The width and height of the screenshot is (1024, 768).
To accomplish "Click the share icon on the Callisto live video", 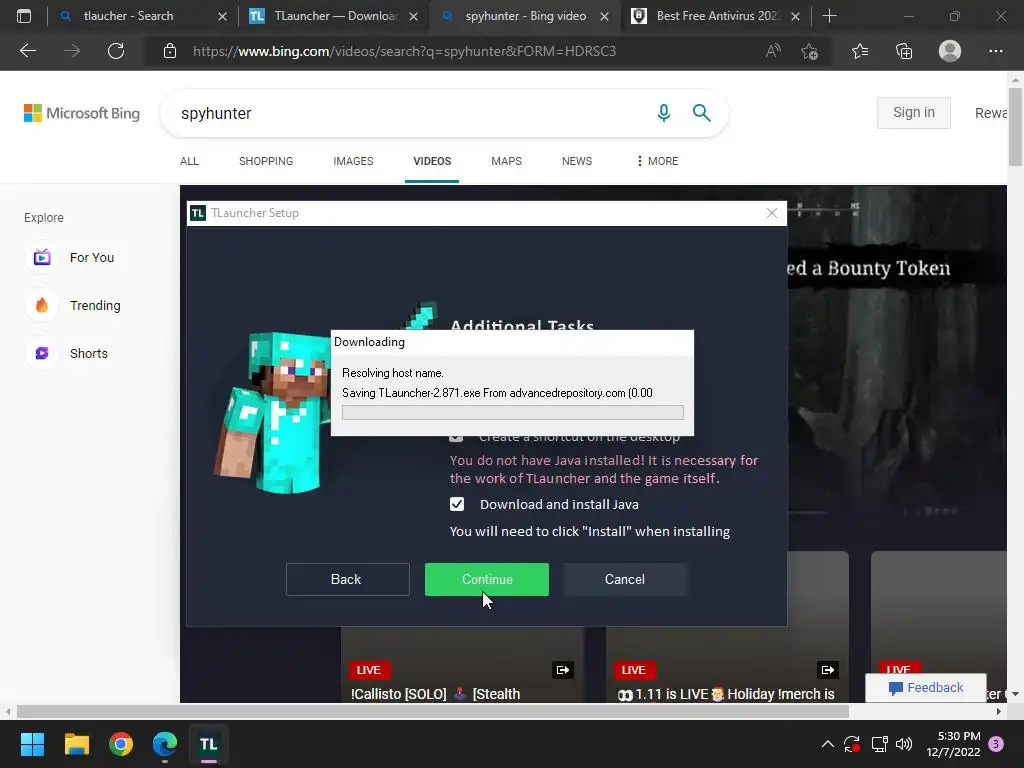I will (562, 669).
